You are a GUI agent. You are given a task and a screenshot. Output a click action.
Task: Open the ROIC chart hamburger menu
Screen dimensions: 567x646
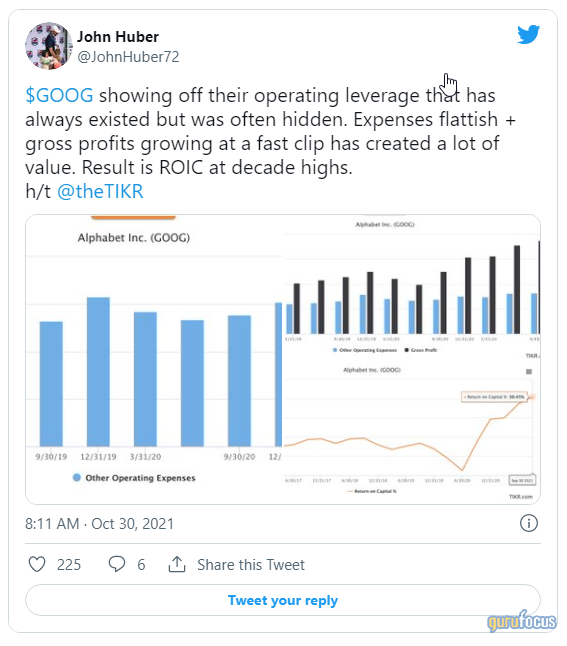(x=529, y=372)
